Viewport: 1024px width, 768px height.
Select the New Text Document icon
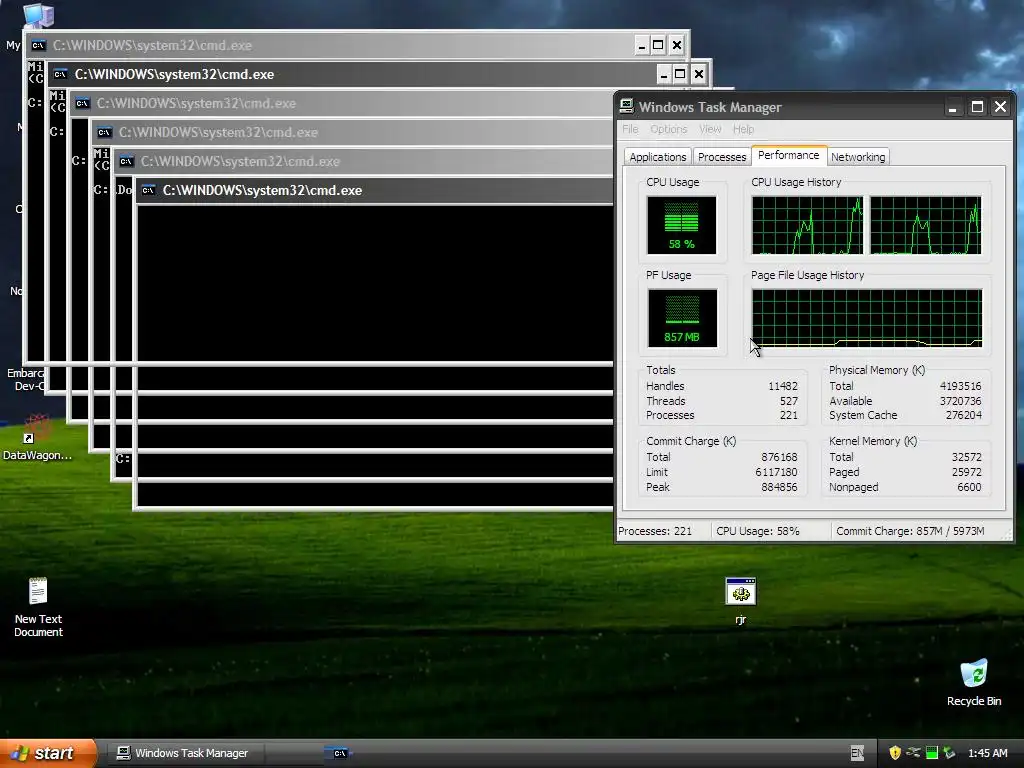coord(39,607)
